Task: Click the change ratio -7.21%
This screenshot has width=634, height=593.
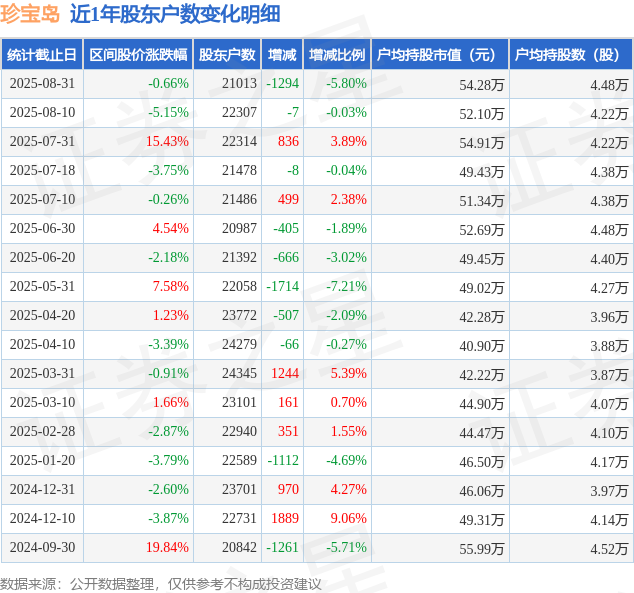Action: click(347, 287)
